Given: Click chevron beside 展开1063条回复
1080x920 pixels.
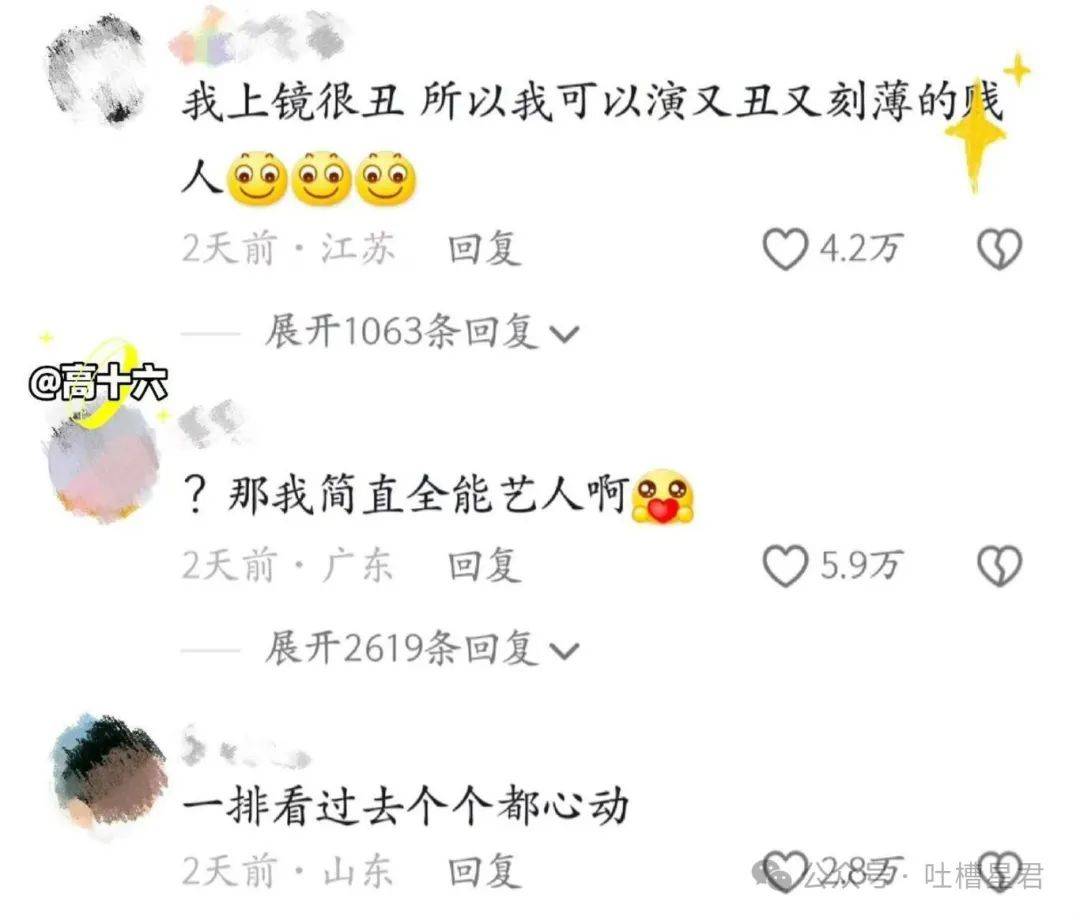Looking at the screenshot, I should pyautogui.click(x=564, y=335).
